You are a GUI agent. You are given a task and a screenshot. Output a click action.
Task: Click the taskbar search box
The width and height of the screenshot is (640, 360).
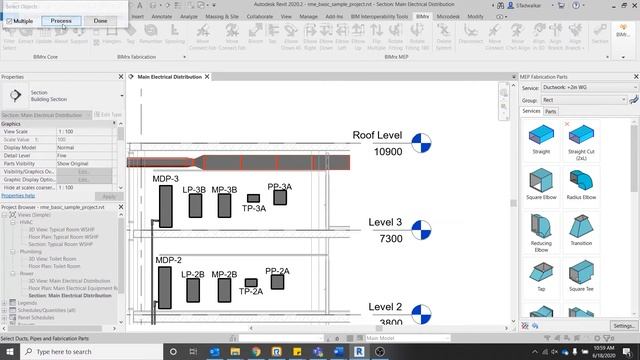pyautogui.click(x=91, y=351)
